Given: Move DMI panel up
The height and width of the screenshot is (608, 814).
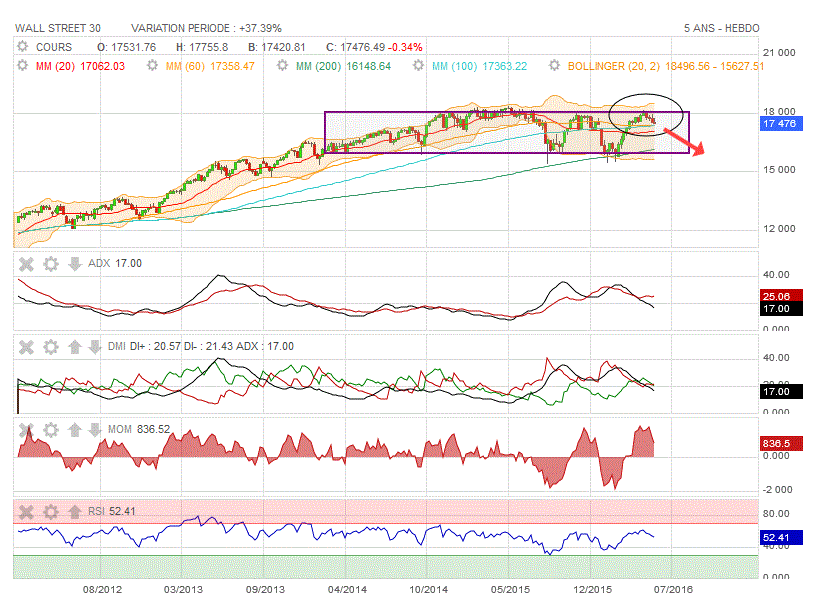Looking at the screenshot, I should tap(74, 347).
